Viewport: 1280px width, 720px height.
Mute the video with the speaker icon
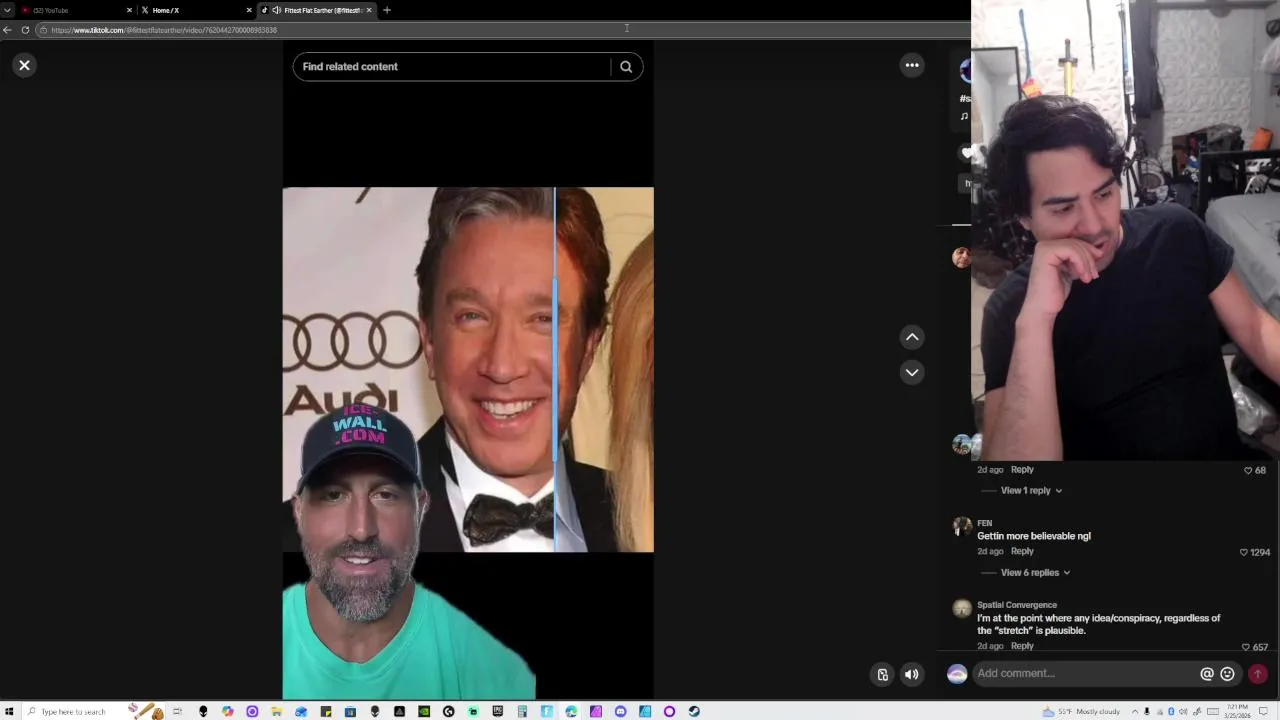[x=911, y=674]
